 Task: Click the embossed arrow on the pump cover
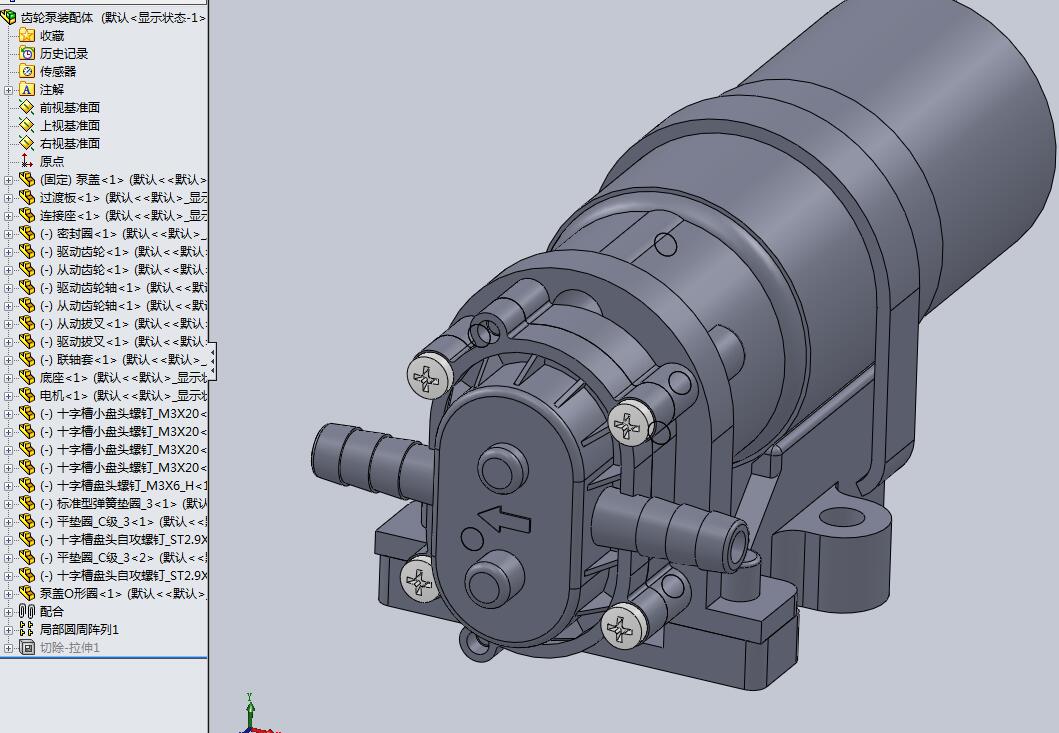coord(504,520)
